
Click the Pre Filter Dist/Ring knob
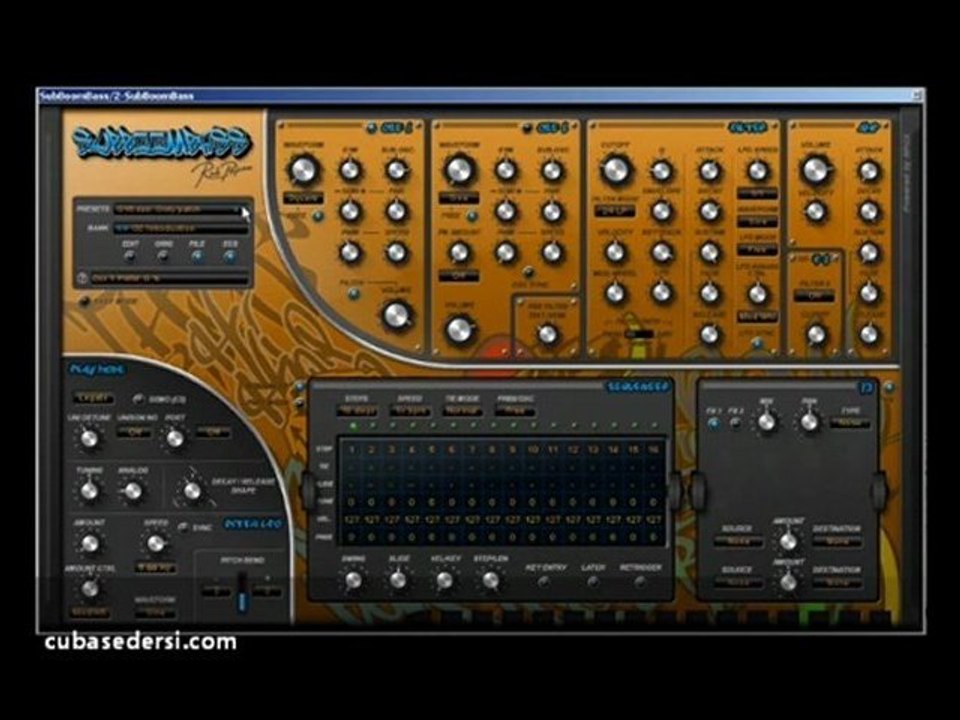coord(547,334)
